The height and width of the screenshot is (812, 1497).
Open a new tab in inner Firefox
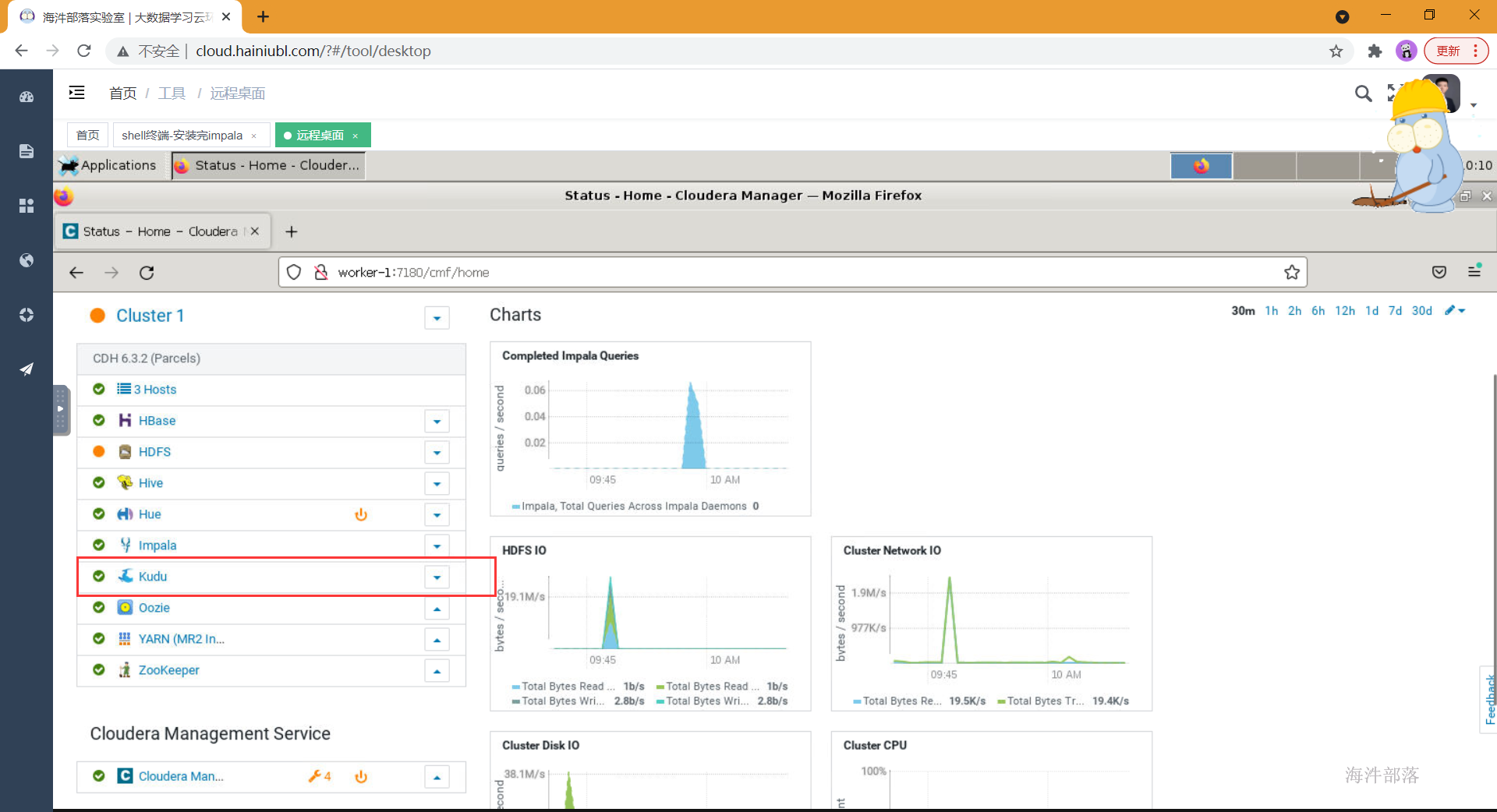292,231
